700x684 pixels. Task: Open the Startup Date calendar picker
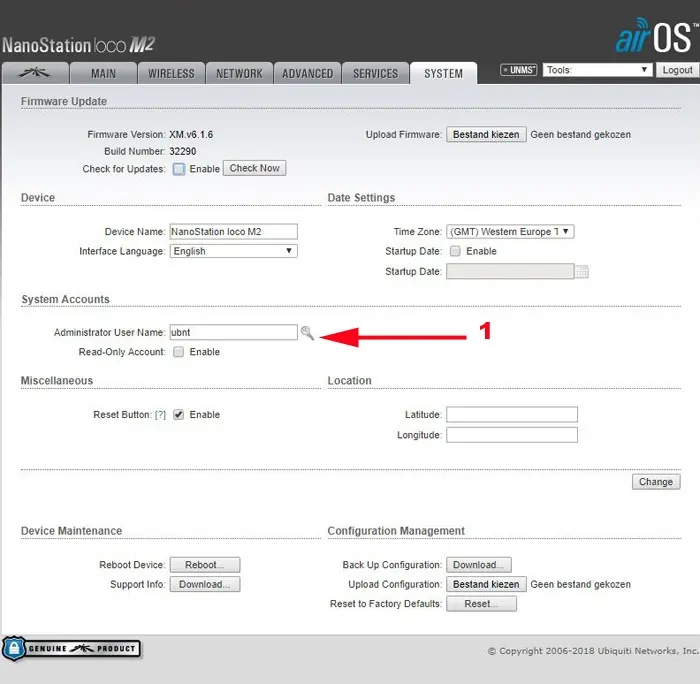[x=582, y=272]
